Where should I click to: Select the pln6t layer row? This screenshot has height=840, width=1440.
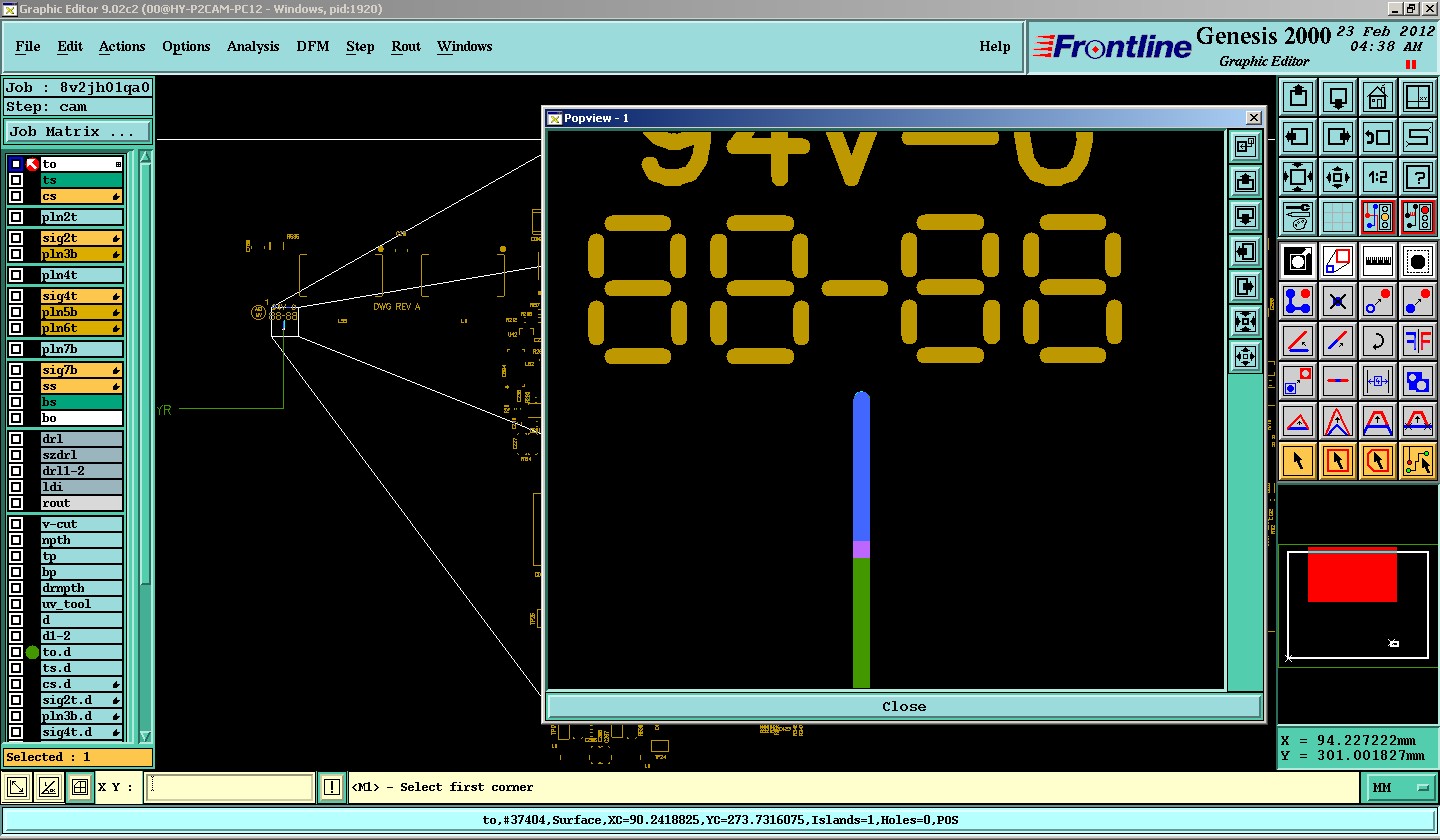pos(81,328)
